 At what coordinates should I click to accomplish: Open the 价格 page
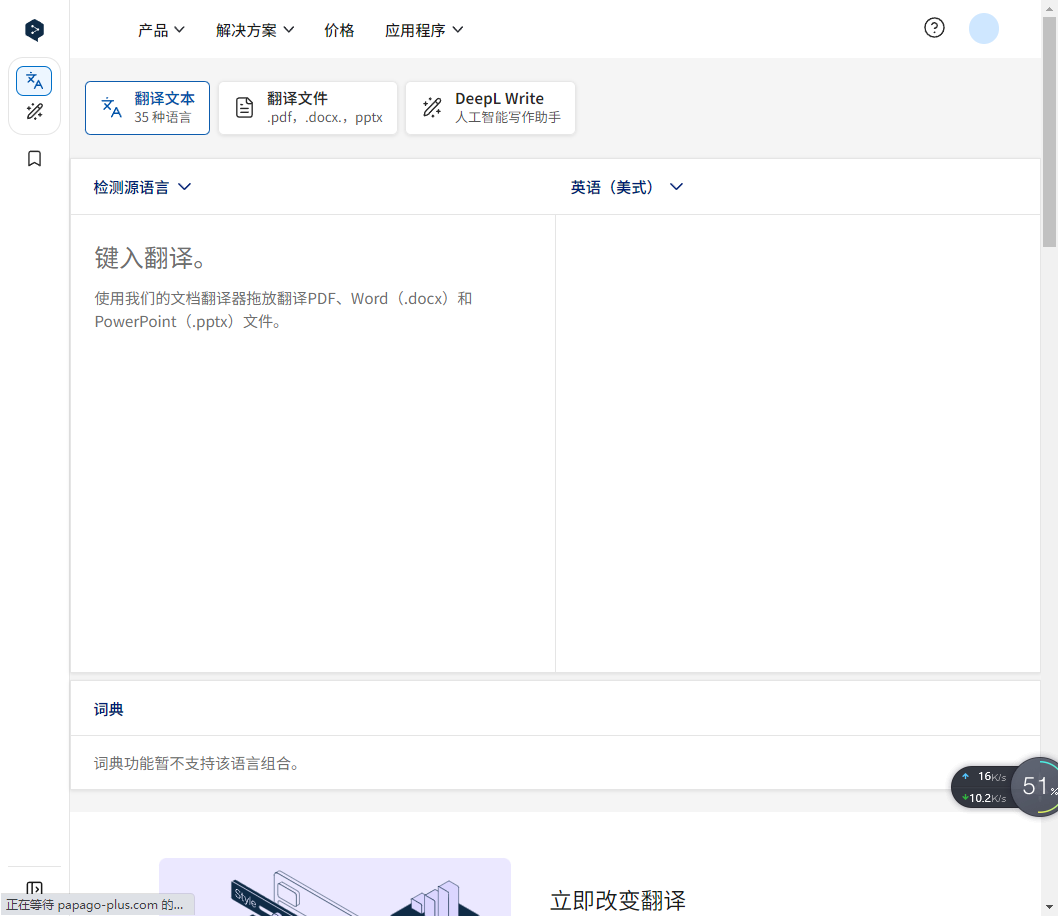point(339,30)
